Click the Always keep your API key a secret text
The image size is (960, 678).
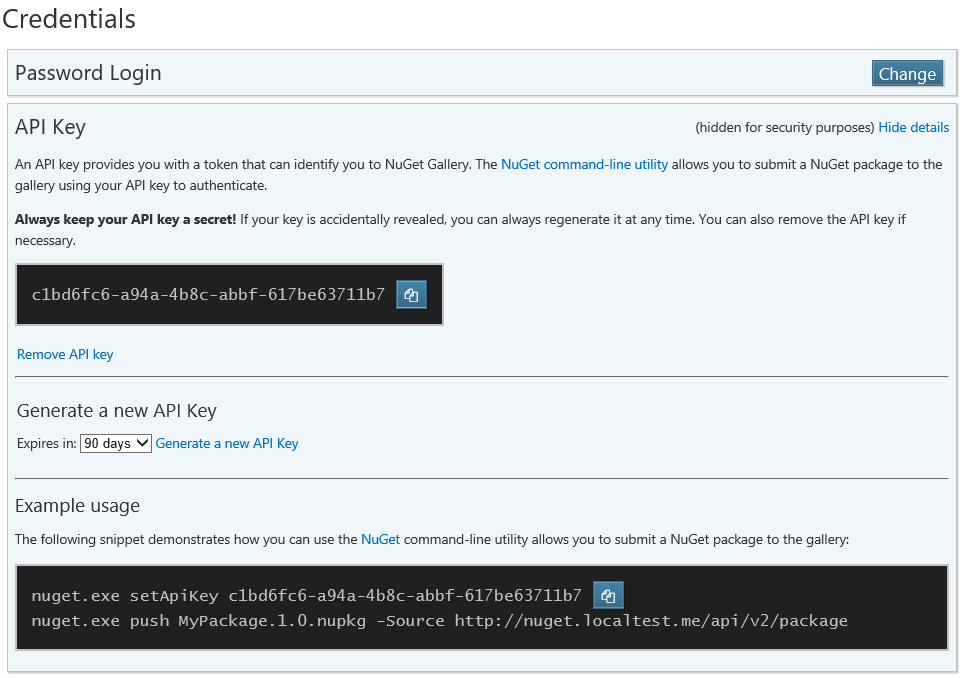125,219
